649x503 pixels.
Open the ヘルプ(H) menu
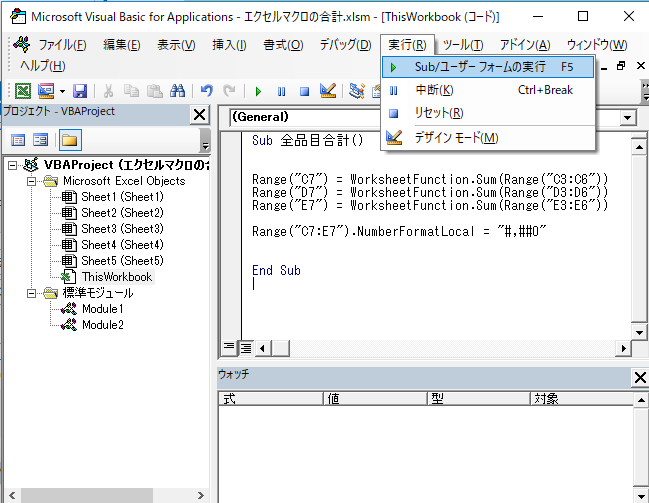43,66
